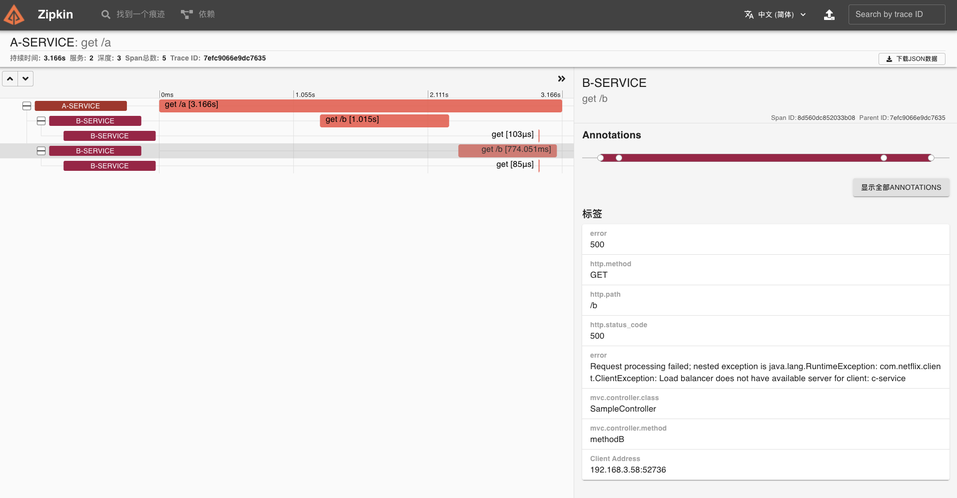Click the http.method GET tag value
The image size is (957, 498).
click(599, 275)
